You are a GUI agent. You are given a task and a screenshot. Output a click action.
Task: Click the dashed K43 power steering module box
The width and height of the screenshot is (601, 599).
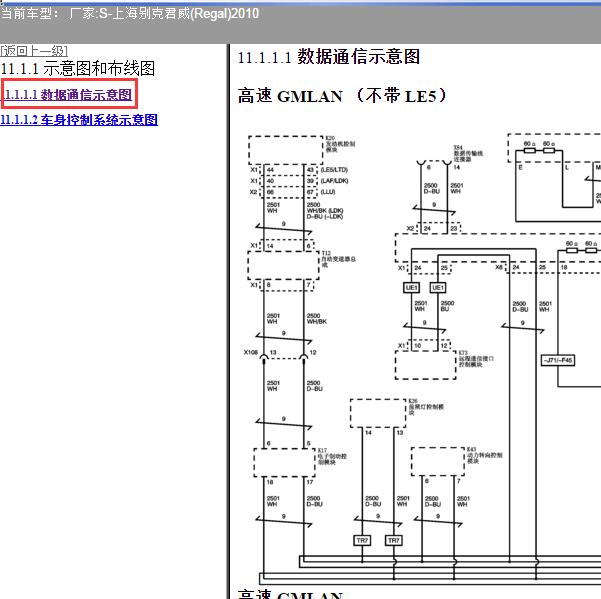[x=438, y=461]
